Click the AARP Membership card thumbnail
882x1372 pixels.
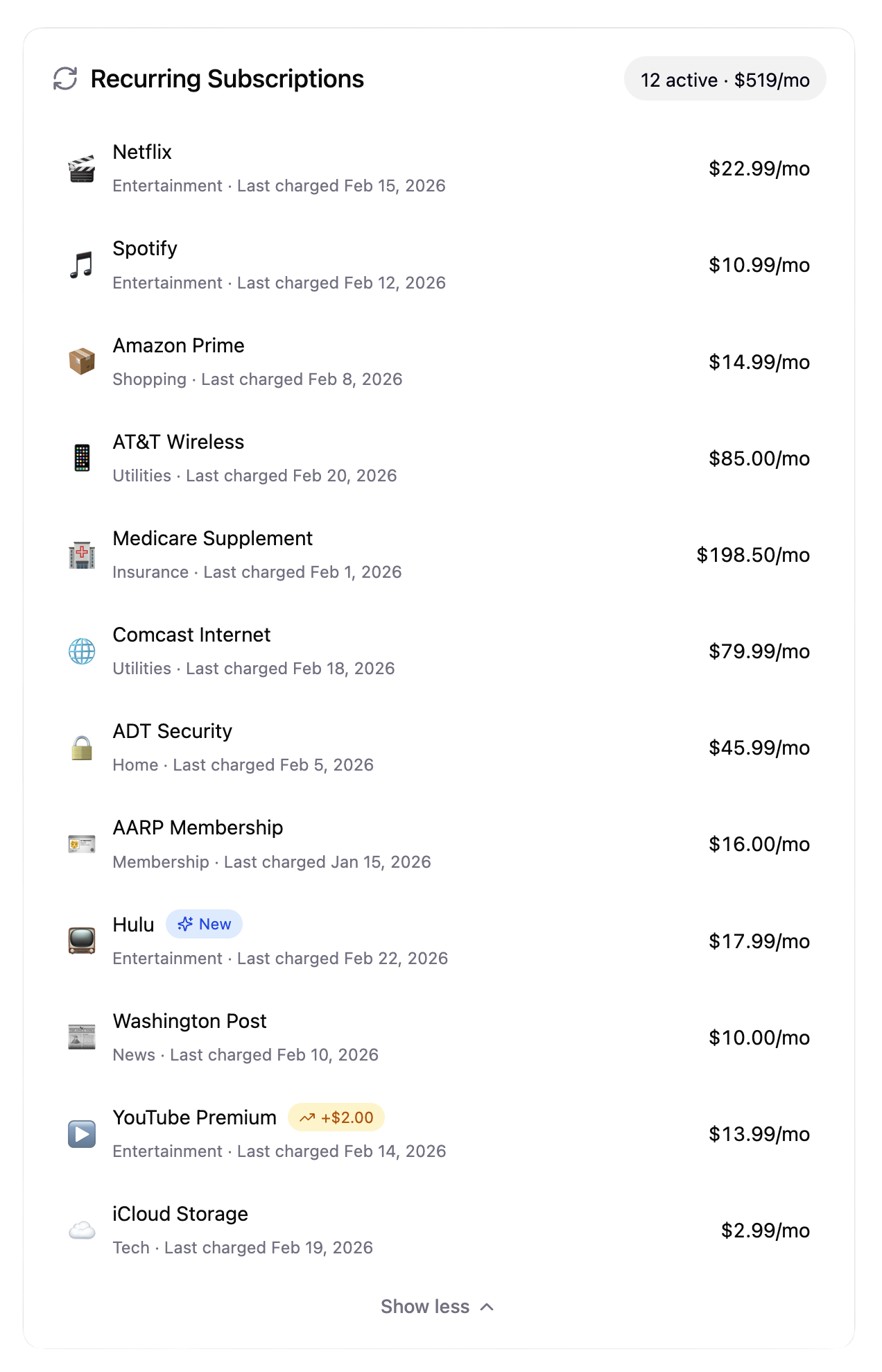[80, 843]
